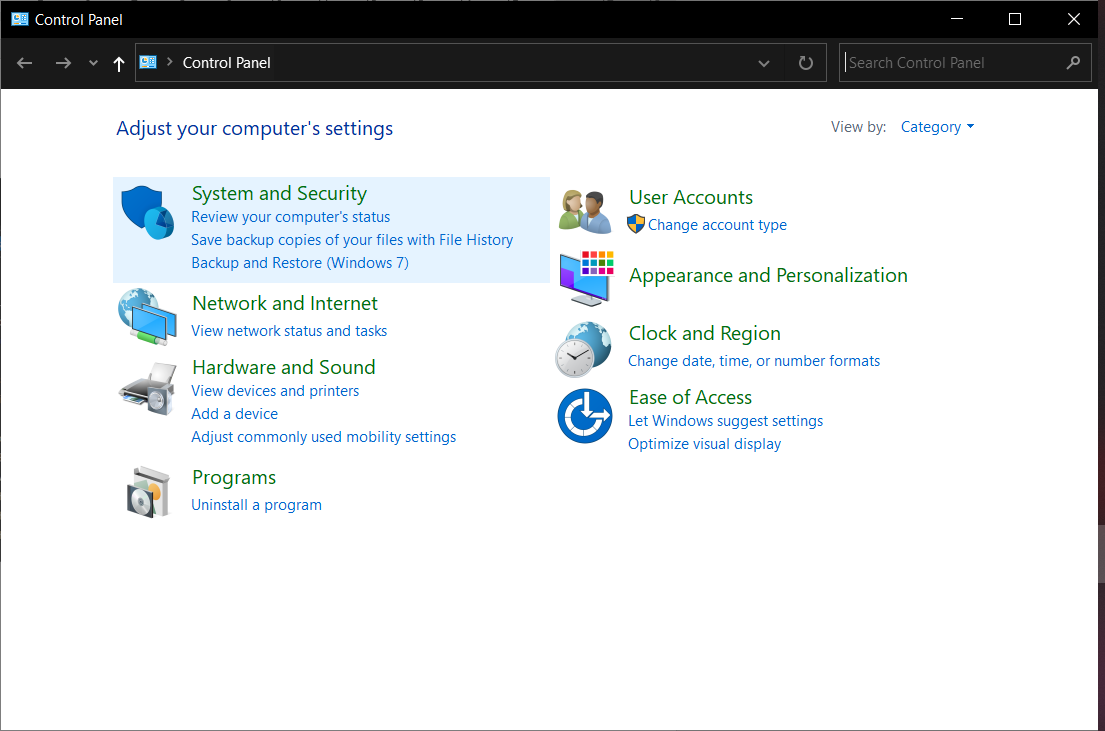Open System and Security category
This screenshot has width=1105, height=731.
point(279,193)
